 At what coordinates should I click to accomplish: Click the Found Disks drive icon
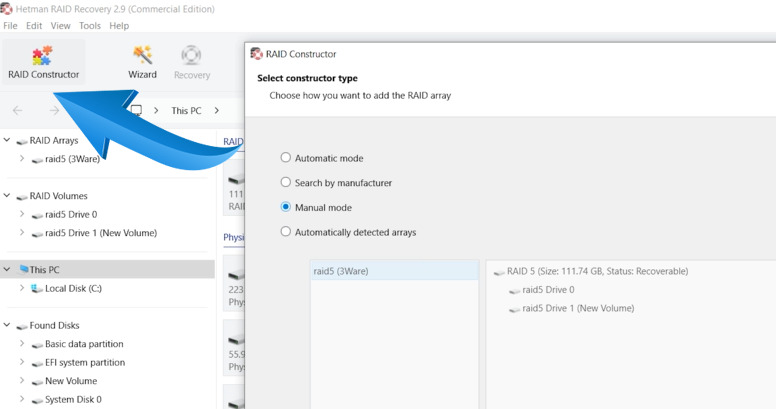coord(21,326)
